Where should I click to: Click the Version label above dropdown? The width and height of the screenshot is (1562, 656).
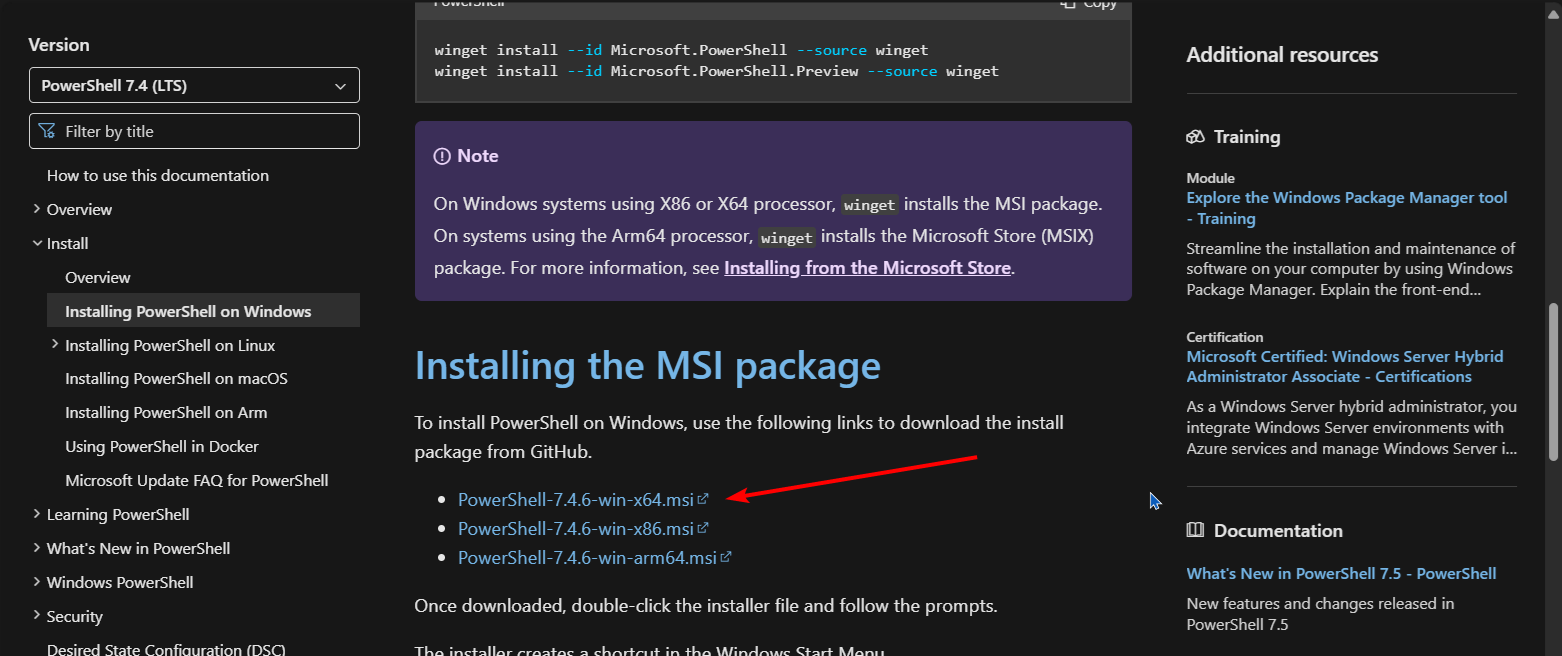(x=59, y=45)
